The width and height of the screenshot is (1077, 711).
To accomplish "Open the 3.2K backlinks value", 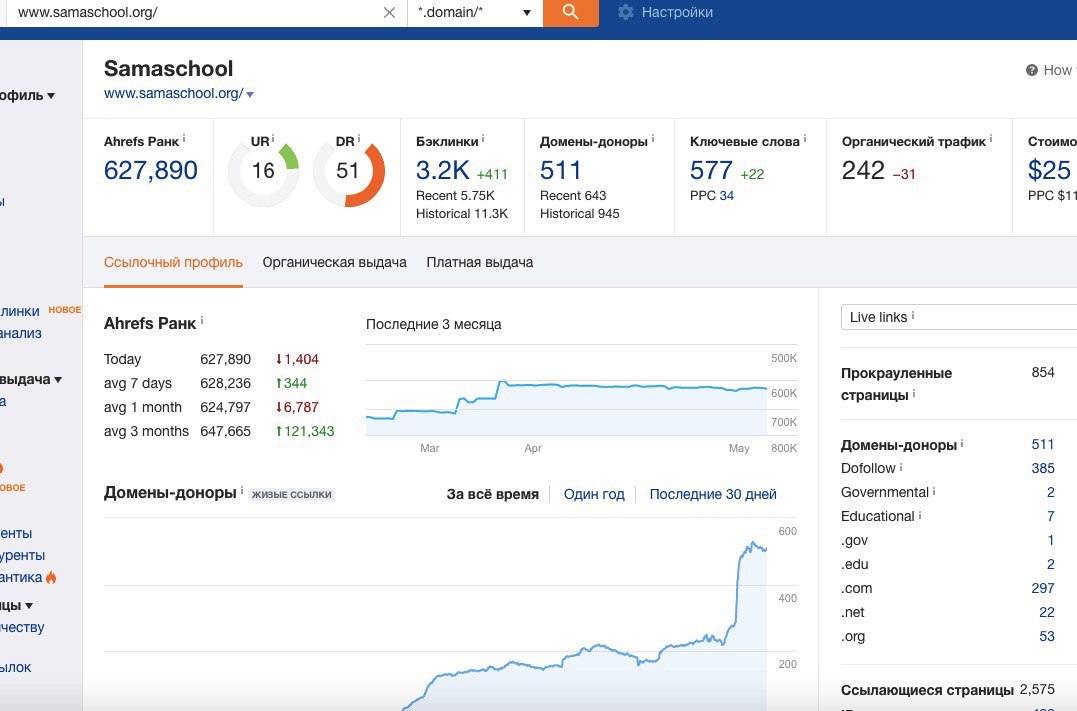I will click(442, 170).
